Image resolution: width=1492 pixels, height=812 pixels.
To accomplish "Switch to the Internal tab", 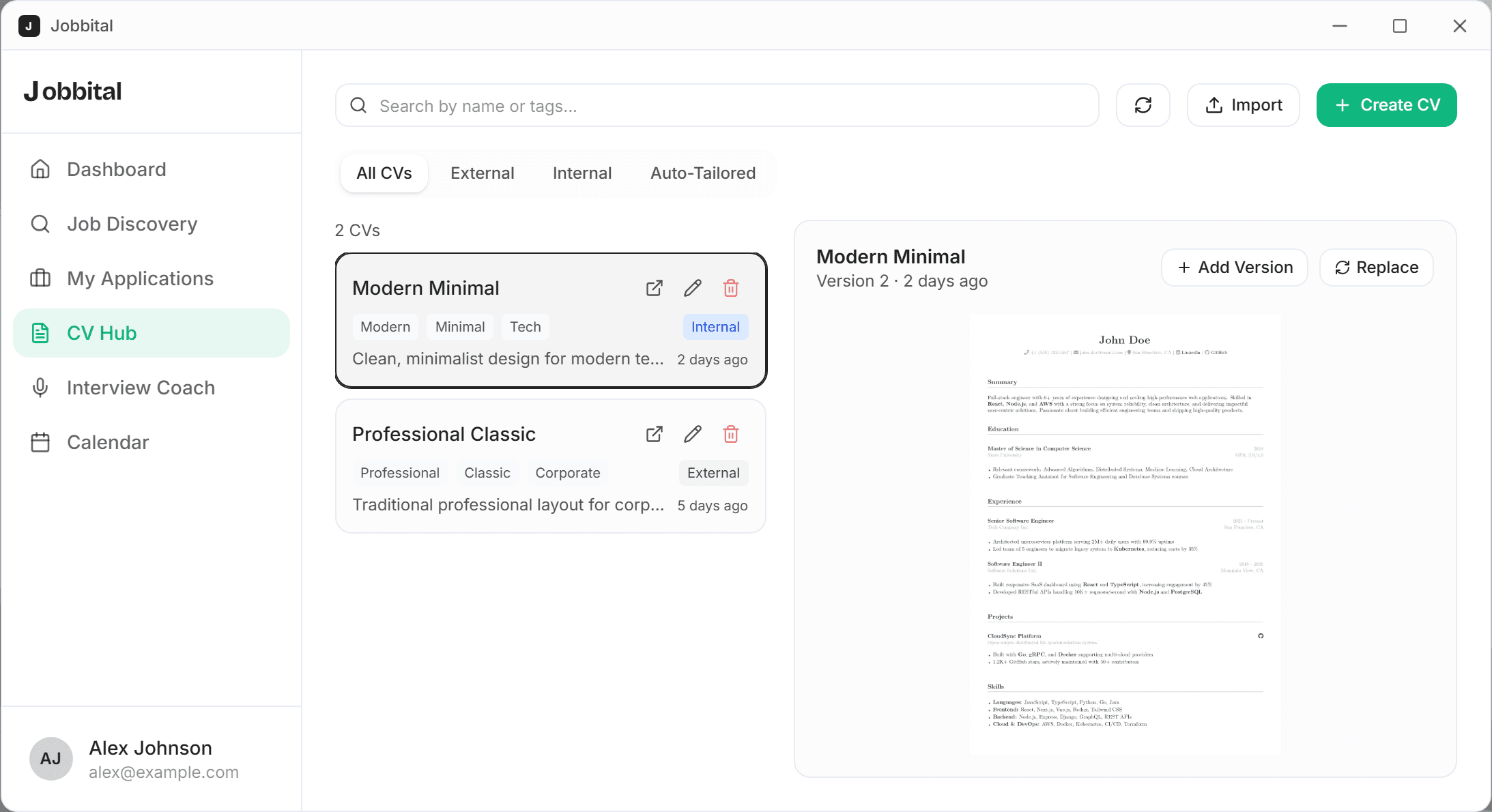I will coord(582,173).
